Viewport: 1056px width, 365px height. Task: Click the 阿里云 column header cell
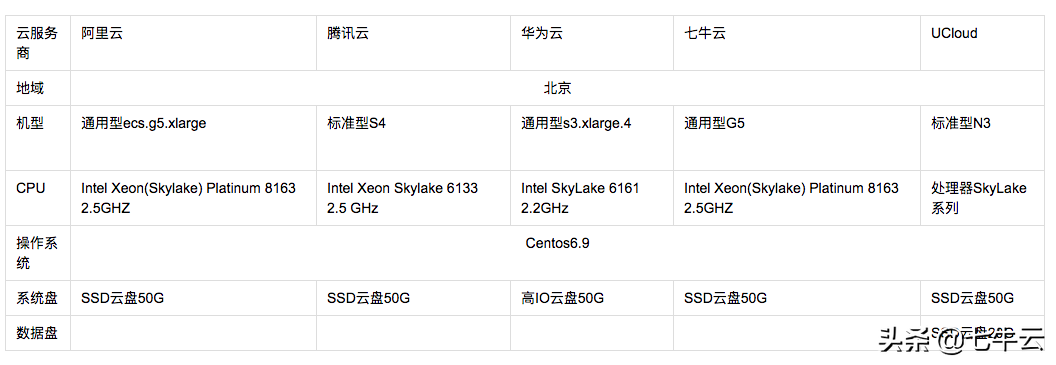click(193, 43)
